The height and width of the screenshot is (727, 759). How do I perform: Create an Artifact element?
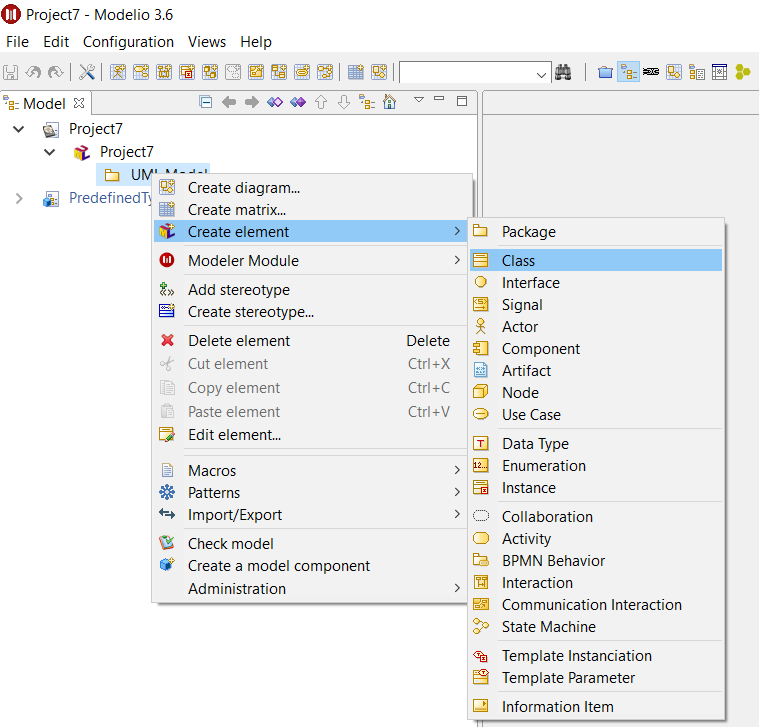coord(596,371)
